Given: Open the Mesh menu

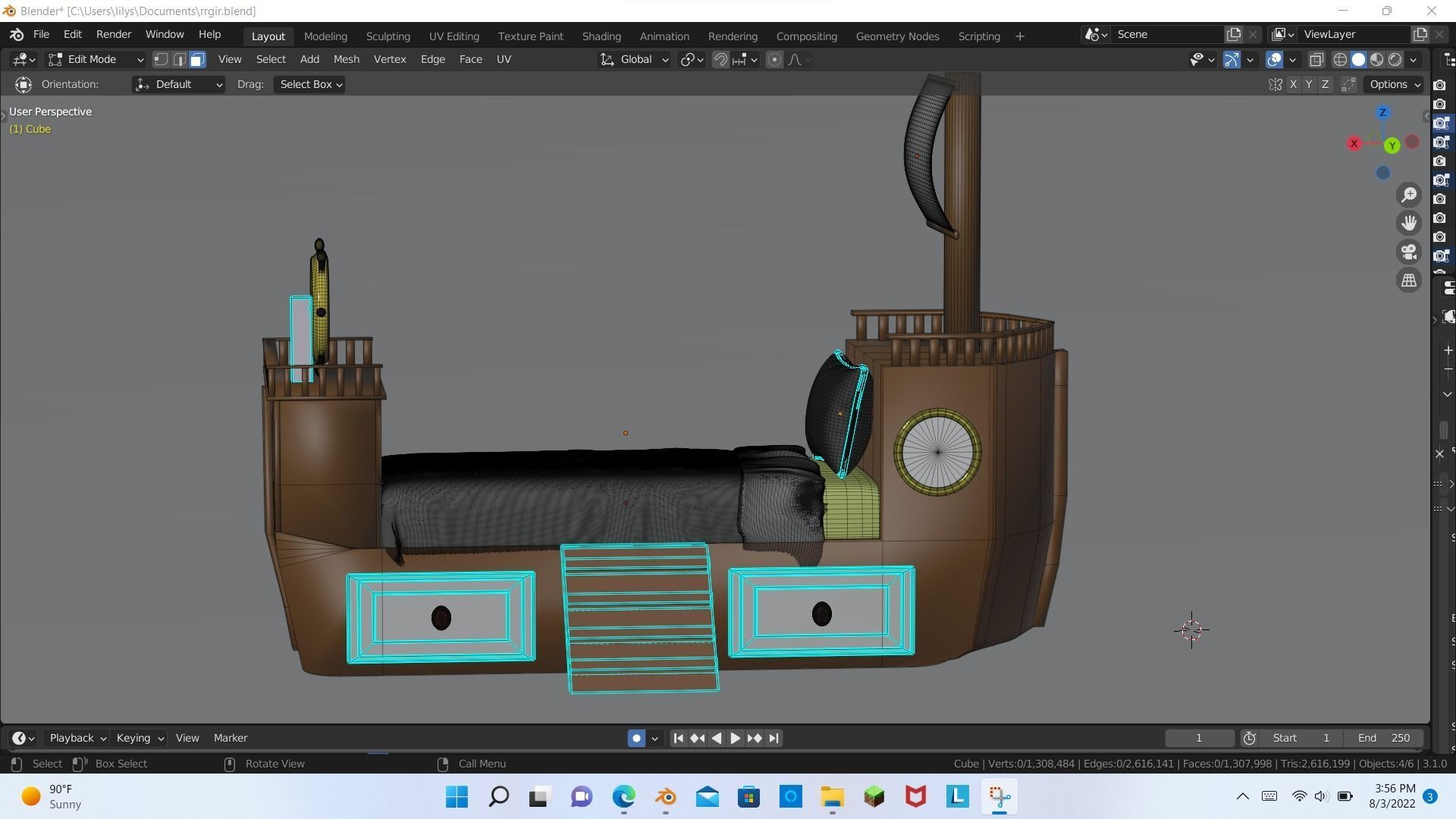Looking at the screenshot, I should [x=346, y=59].
